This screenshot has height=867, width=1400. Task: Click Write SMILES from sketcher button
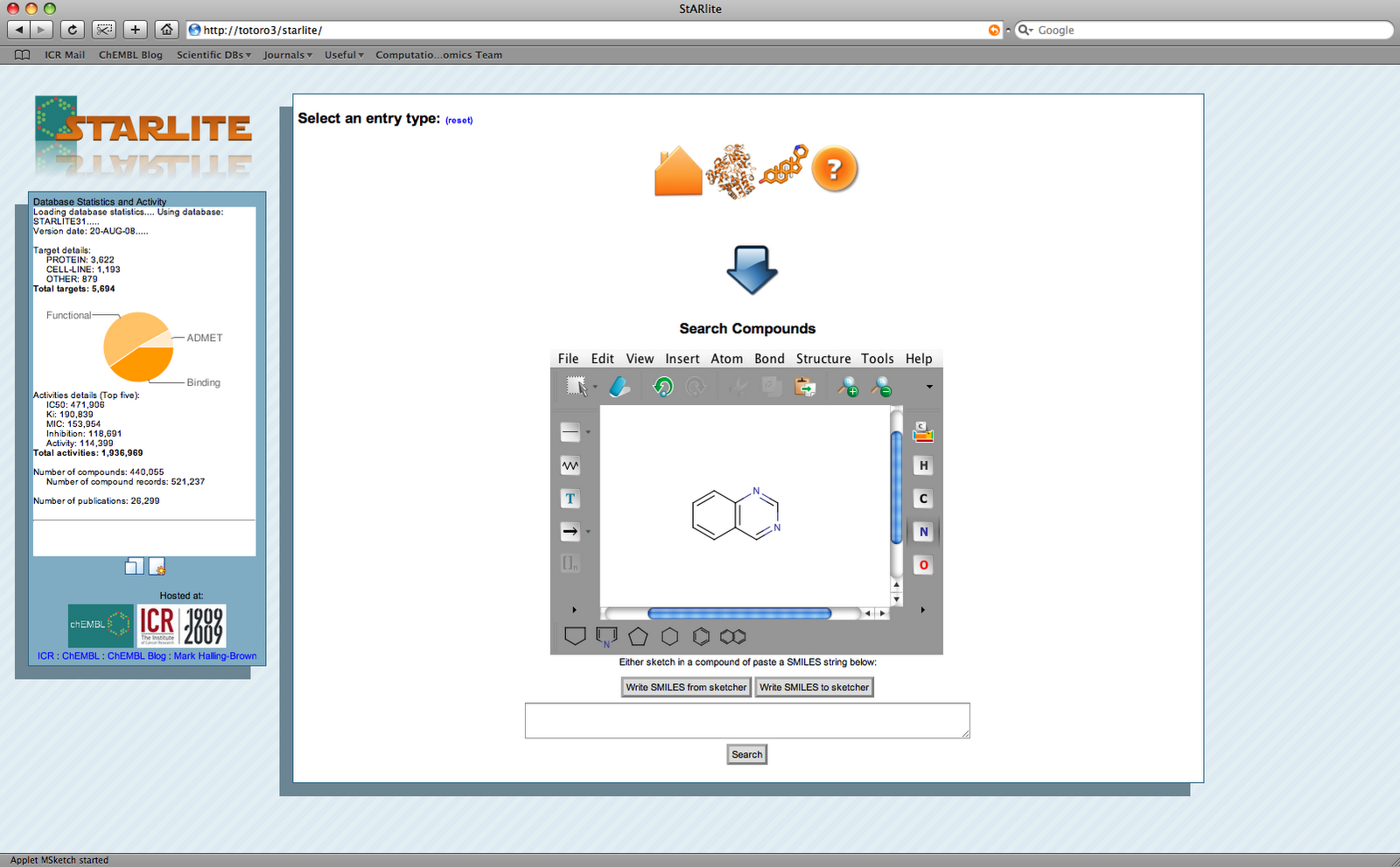tap(686, 687)
